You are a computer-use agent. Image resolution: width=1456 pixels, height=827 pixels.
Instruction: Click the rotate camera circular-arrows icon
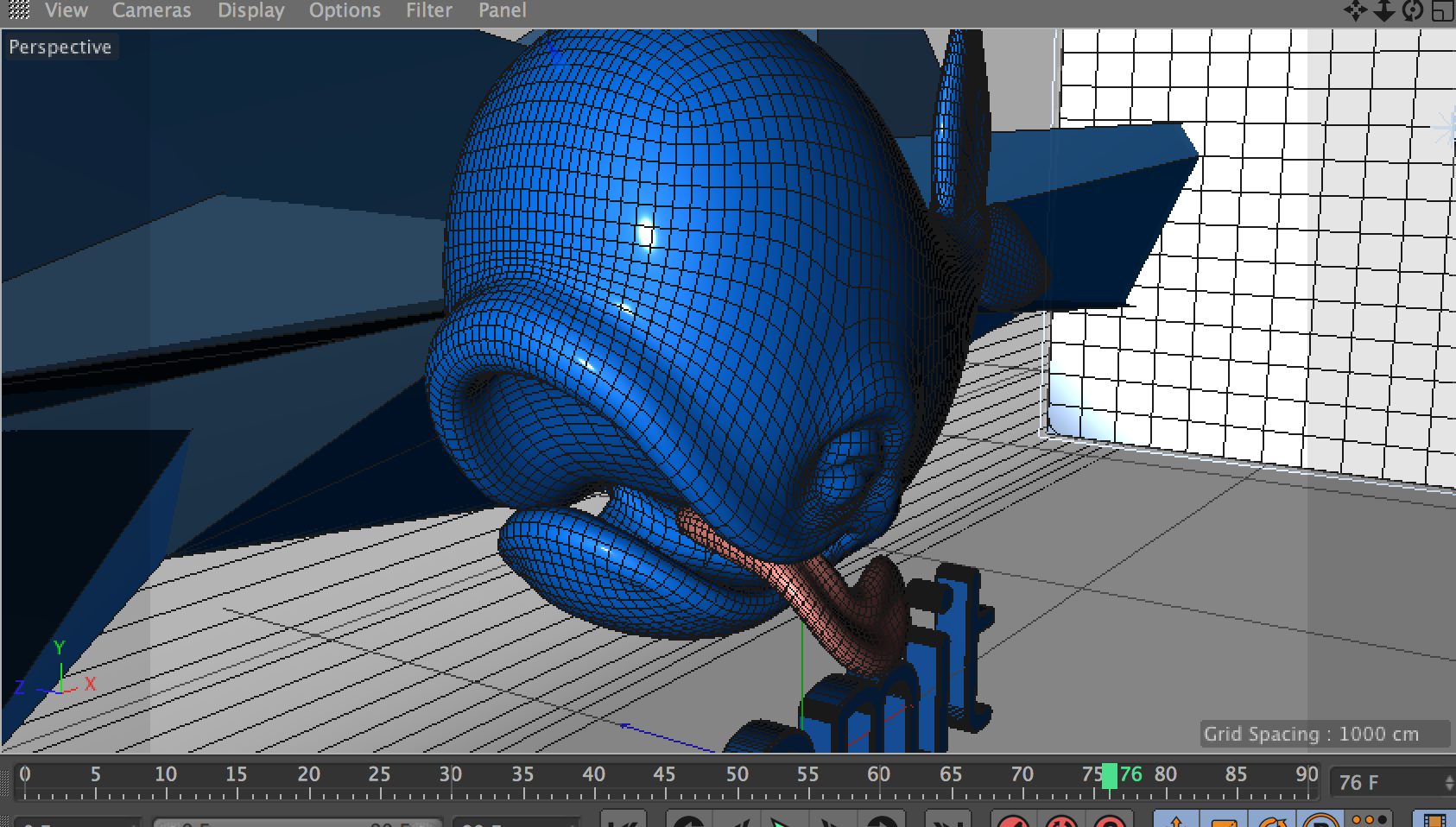pyautogui.click(x=1412, y=11)
